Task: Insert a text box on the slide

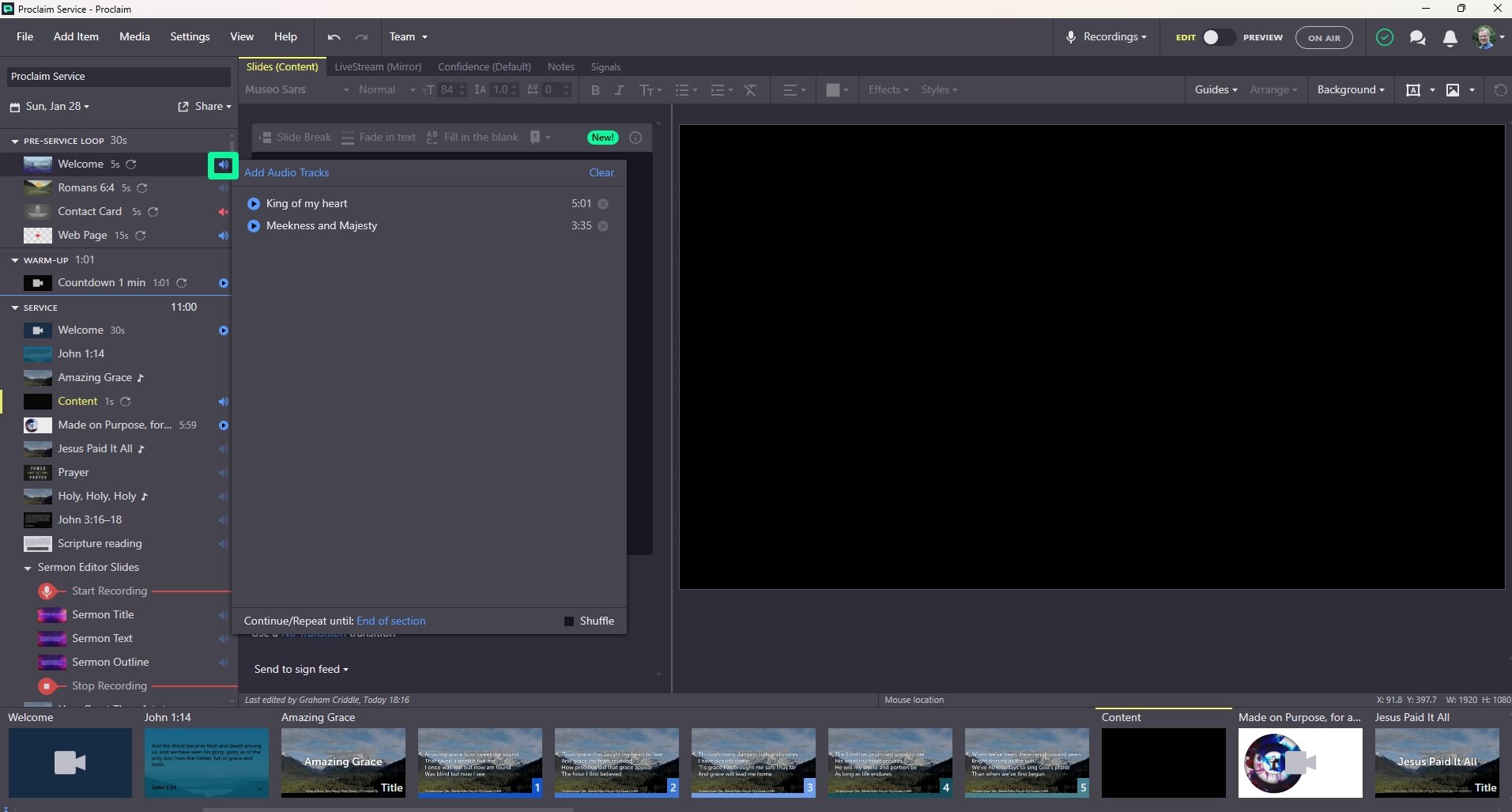Action: [x=1415, y=89]
